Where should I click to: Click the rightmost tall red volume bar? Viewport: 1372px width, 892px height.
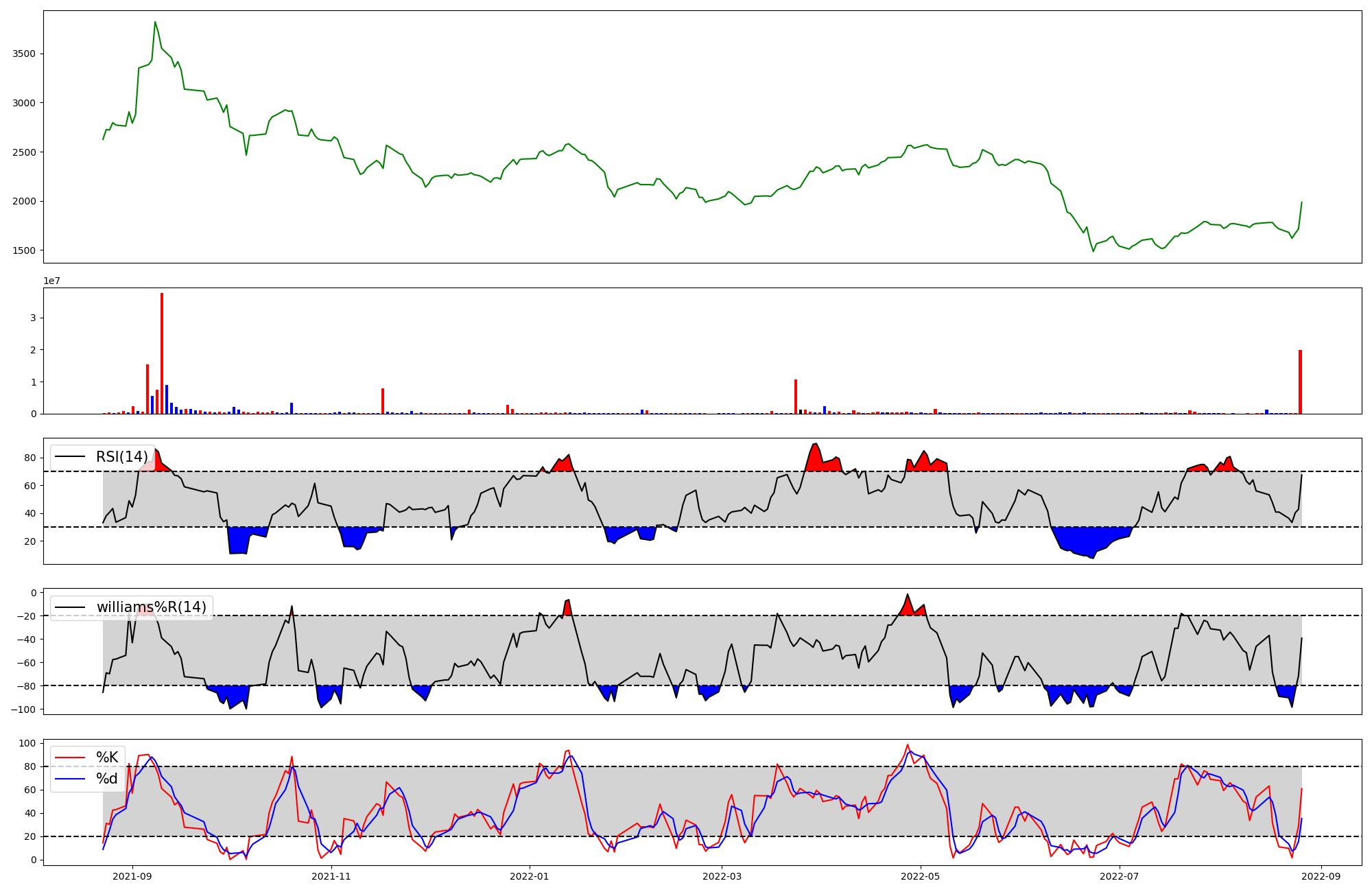1300,383
